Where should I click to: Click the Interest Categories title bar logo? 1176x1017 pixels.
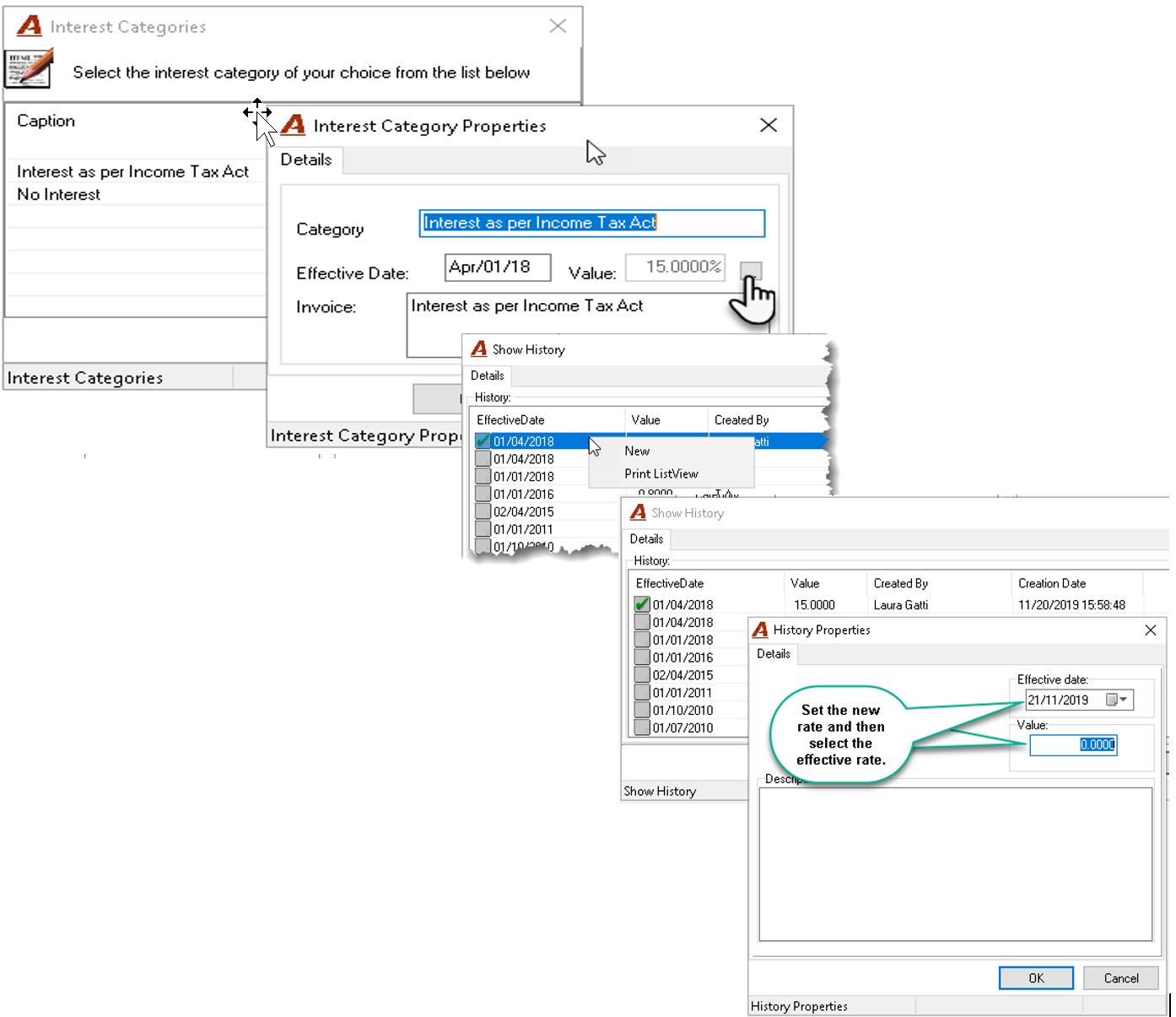coord(30,26)
